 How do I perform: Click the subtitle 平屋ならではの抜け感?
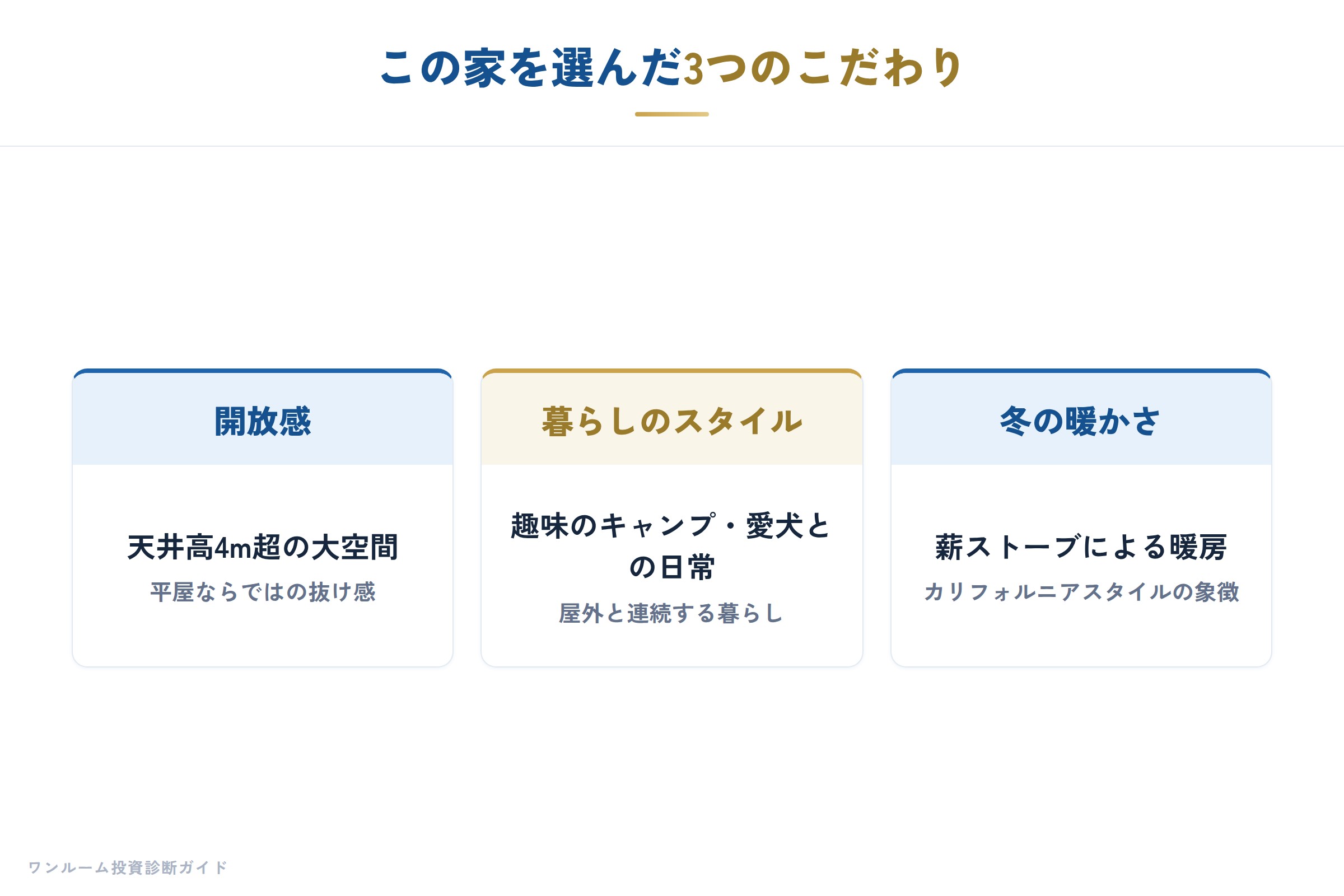point(263,592)
